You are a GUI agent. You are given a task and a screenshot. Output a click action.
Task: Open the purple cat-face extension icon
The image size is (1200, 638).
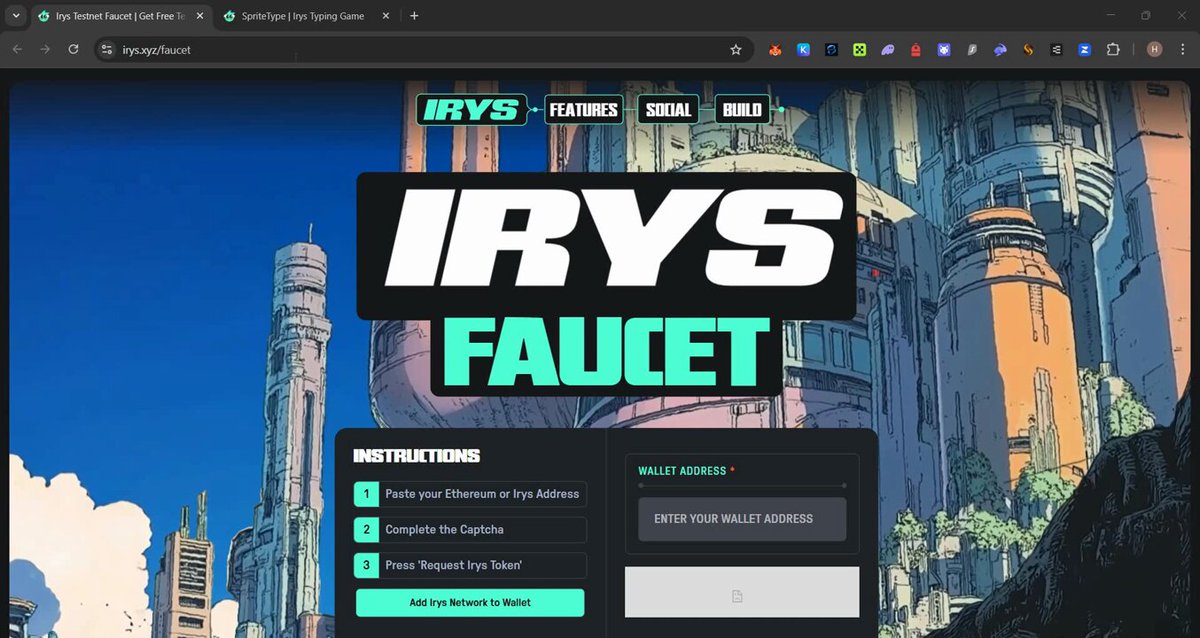(x=943, y=49)
